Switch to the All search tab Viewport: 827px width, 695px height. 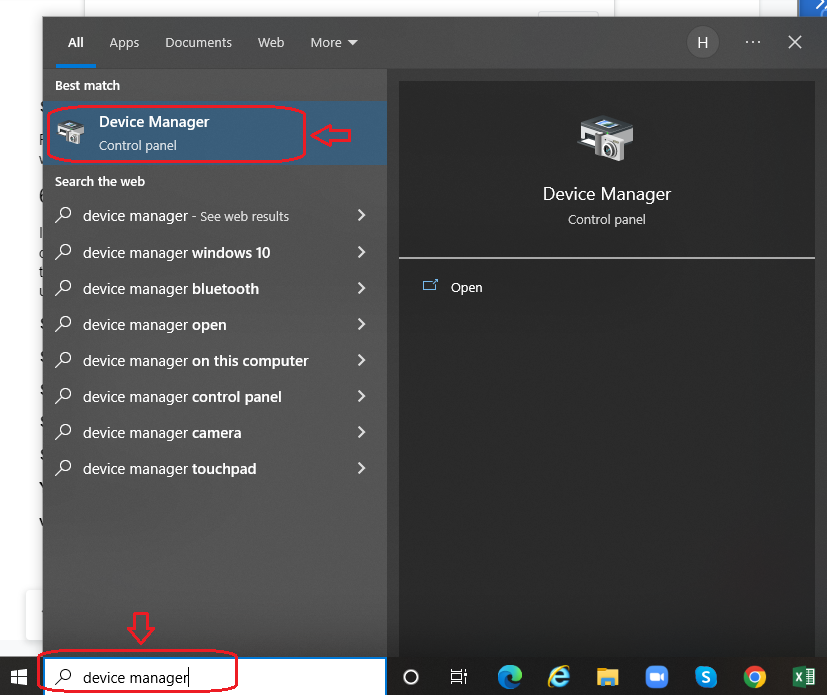(x=75, y=43)
